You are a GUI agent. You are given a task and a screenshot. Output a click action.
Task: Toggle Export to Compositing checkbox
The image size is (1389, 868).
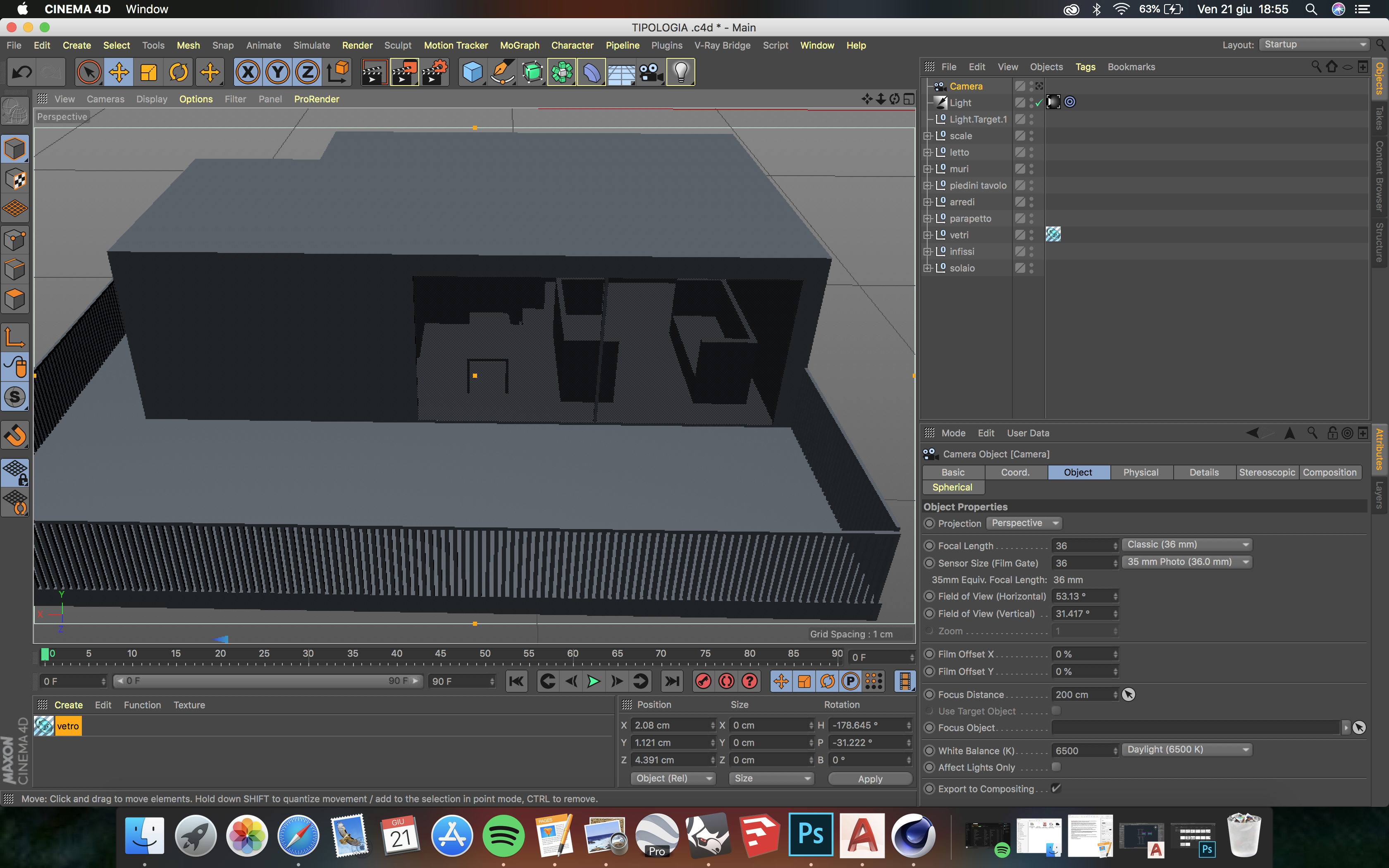(x=1055, y=788)
